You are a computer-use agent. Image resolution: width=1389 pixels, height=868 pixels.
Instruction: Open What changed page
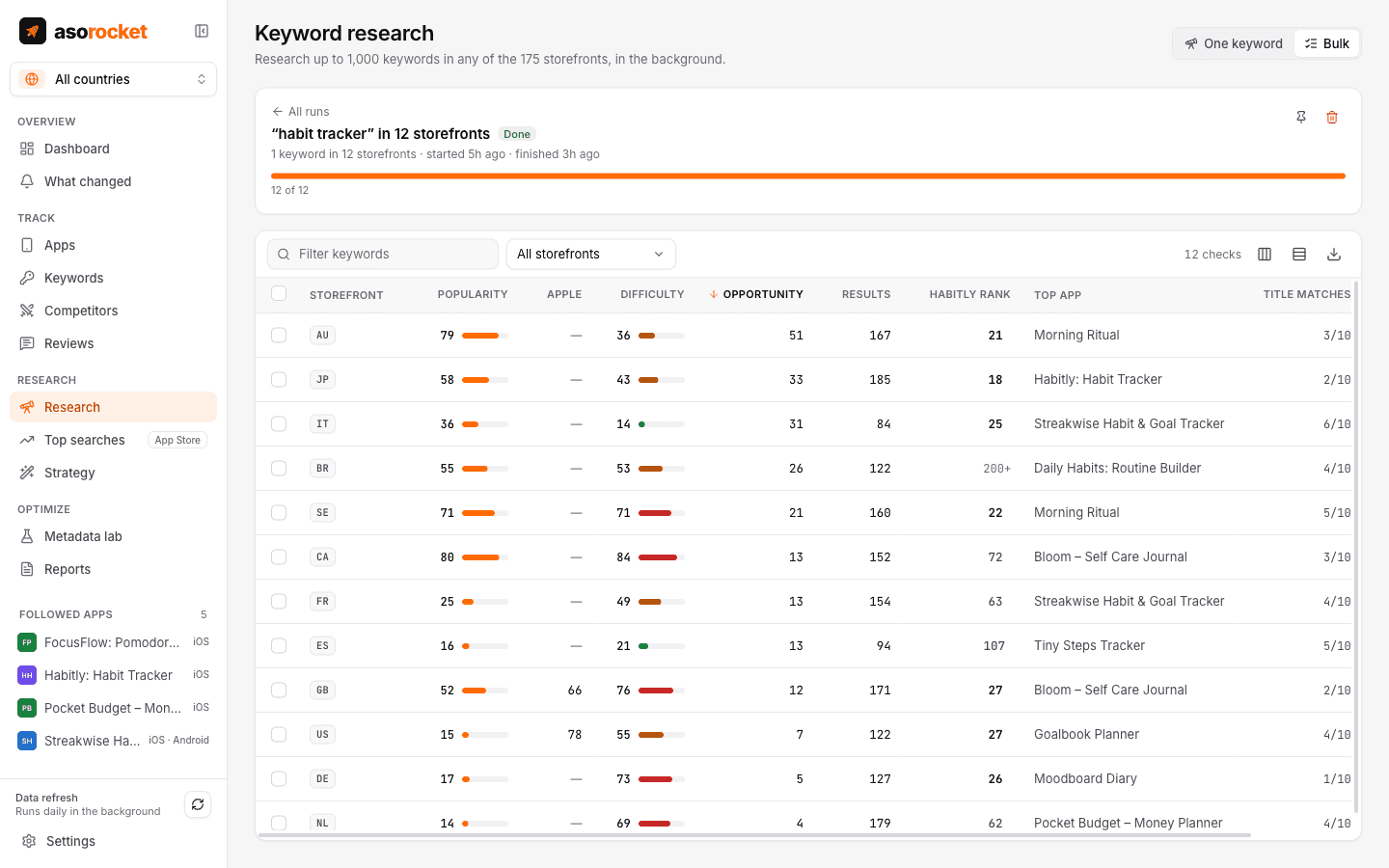pos(114,181)
